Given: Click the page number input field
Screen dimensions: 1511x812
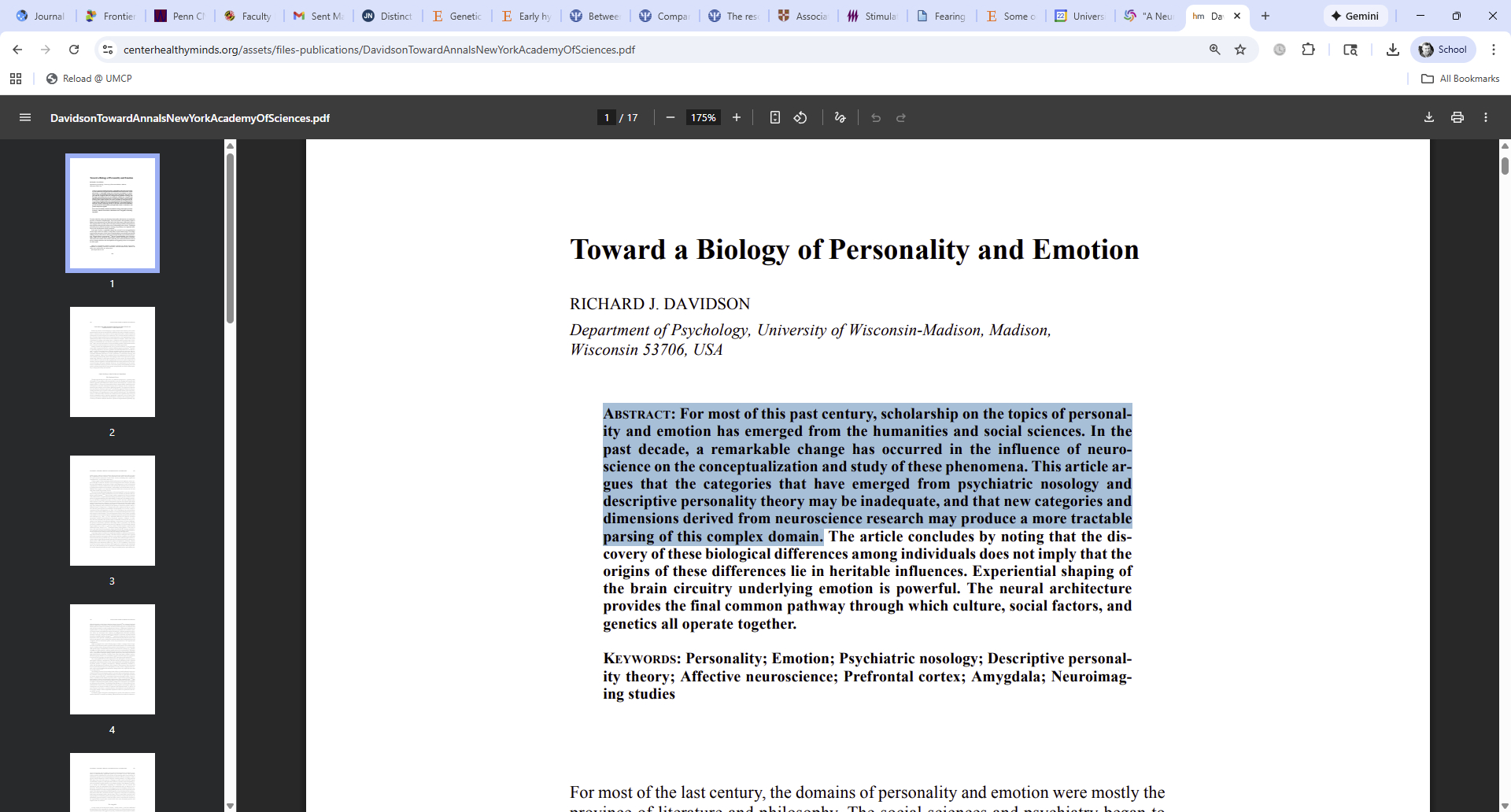Looking at the screenshot, I should click(x=607, y=118).
